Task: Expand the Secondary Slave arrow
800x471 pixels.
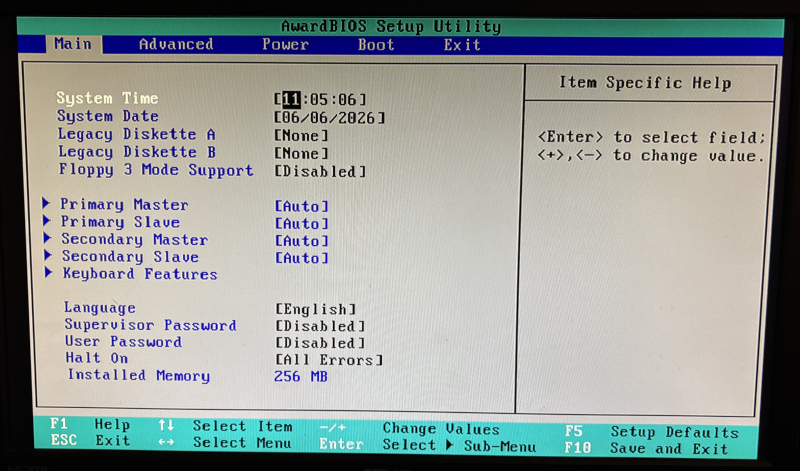Action: point(48,255)
